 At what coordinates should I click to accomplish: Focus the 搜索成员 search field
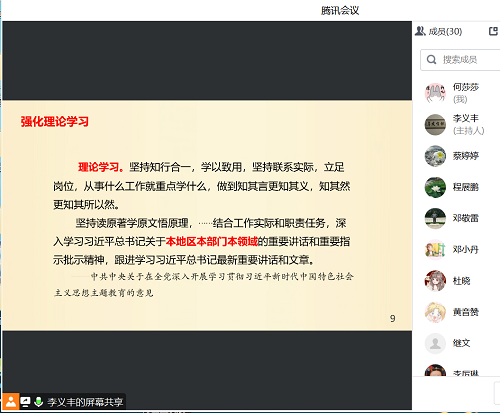pyautogui.click(x=460, y=60)
